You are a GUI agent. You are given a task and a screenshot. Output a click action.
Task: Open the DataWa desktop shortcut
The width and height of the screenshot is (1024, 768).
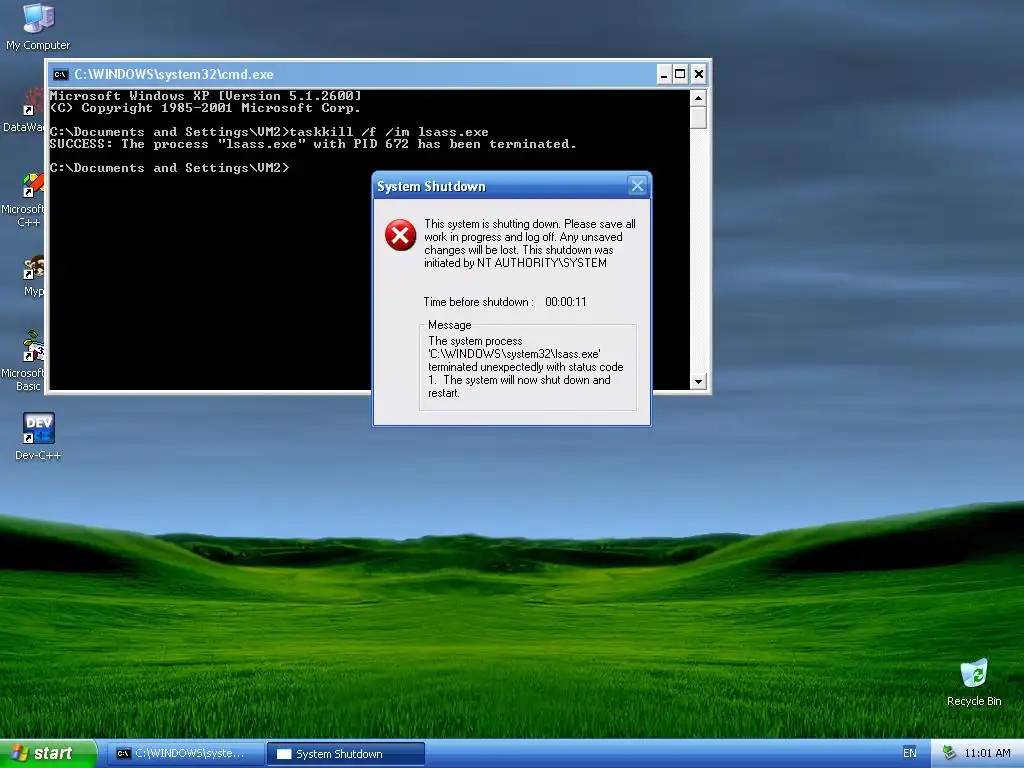pyautogui.click(x=24, y=111)
